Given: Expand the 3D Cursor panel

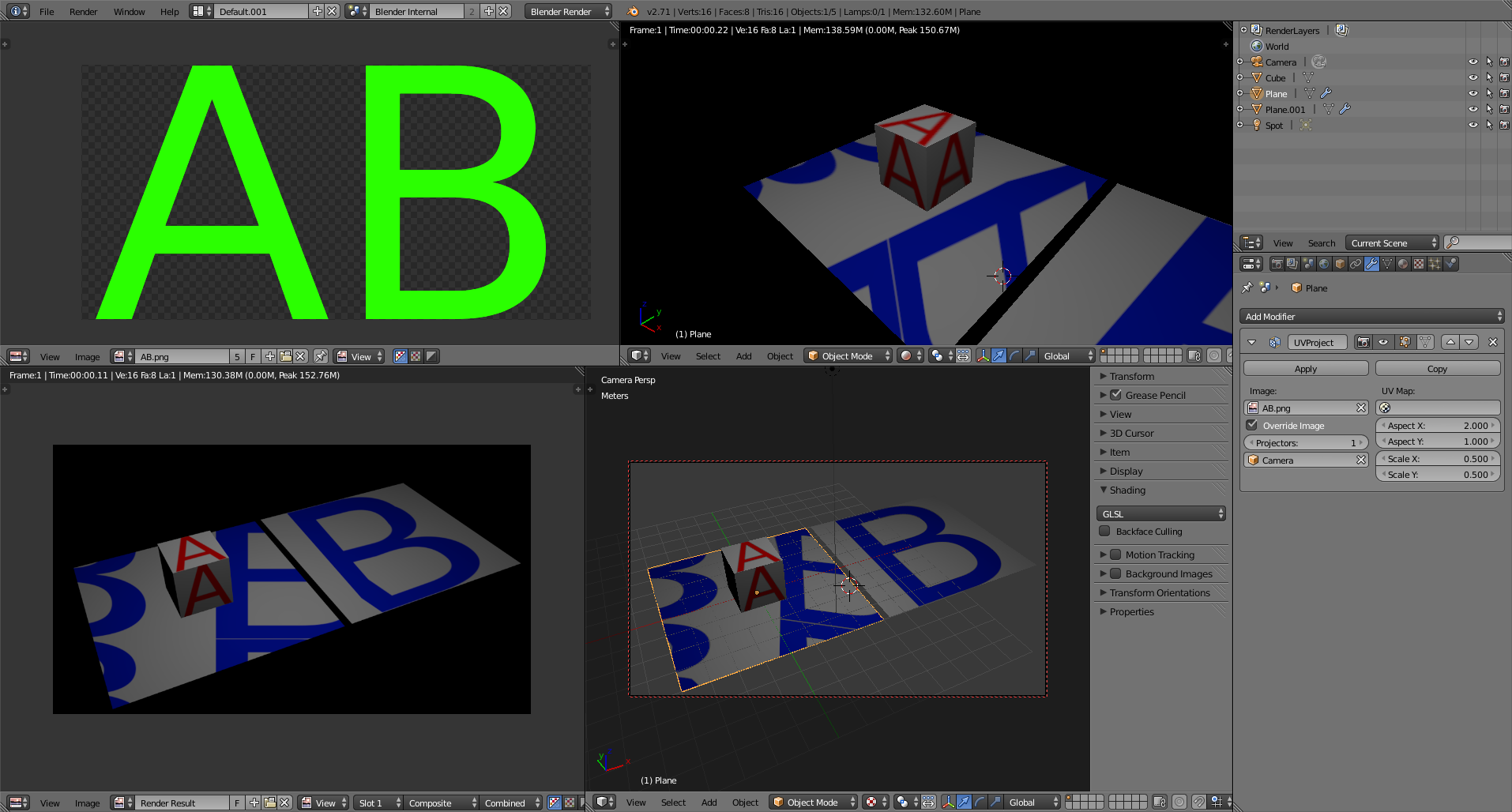Looking at the screenshot, I should coord(1162,433).
